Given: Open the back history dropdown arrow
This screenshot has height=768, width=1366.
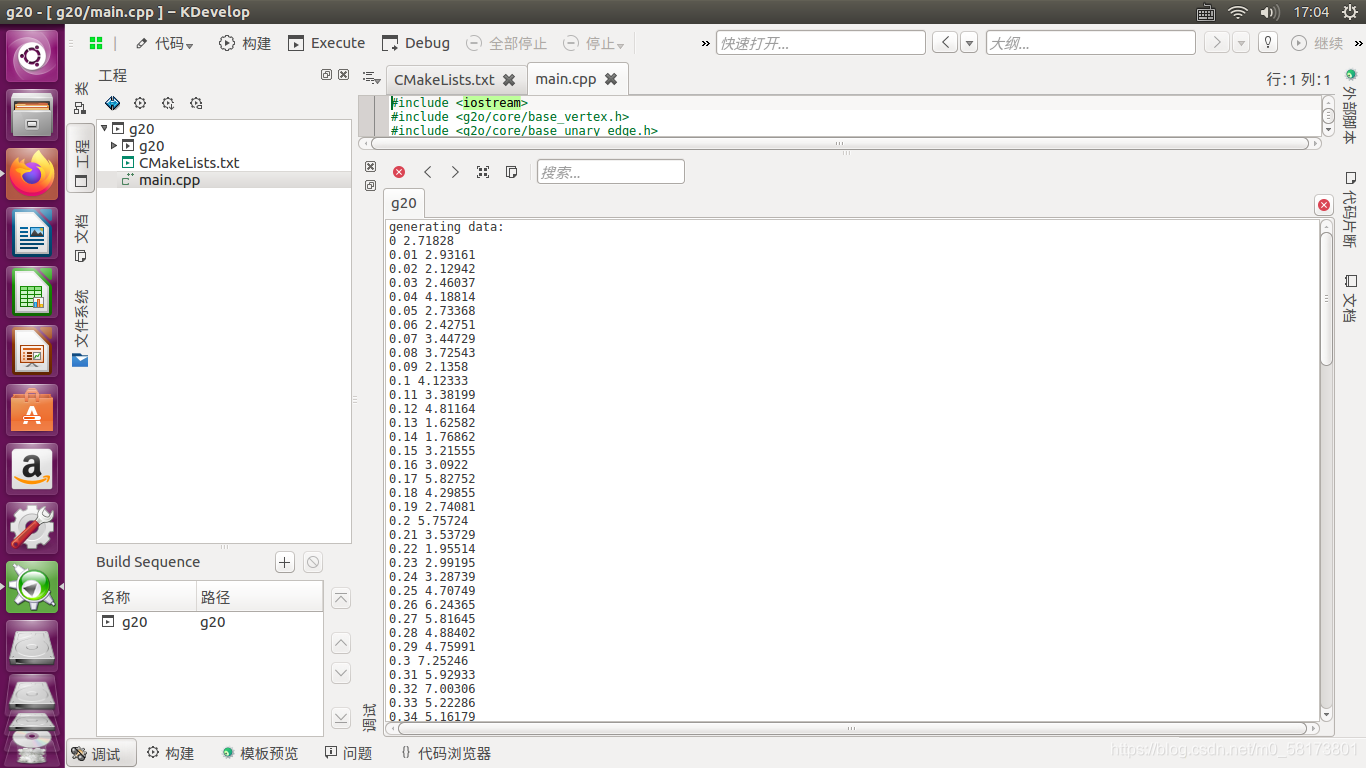Looking at the screenshot, I should click(x=969, y=43).
